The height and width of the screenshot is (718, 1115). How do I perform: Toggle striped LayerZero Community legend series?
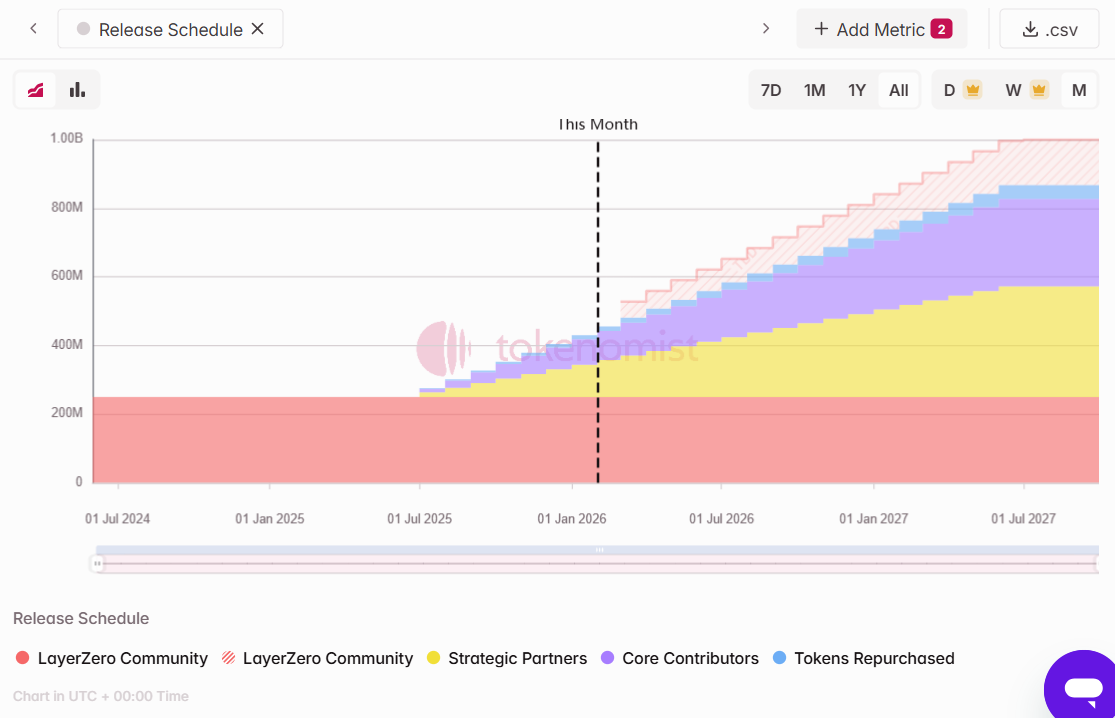click(317, 658)
